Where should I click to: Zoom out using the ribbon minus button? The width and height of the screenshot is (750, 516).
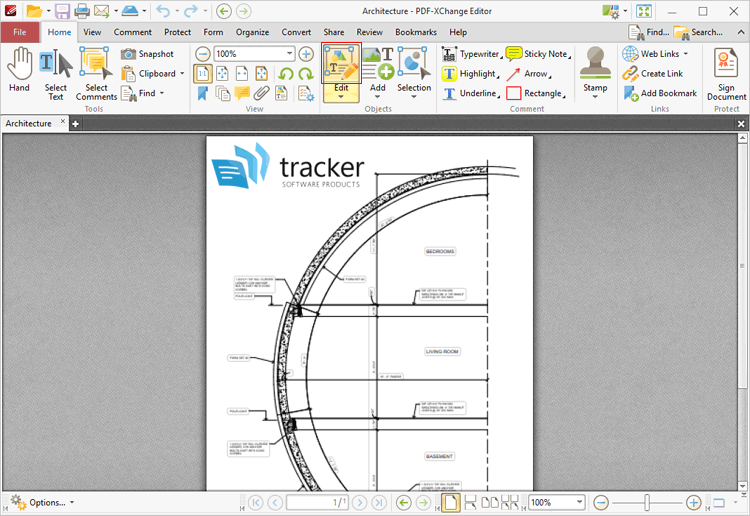[x=203, y=54]
